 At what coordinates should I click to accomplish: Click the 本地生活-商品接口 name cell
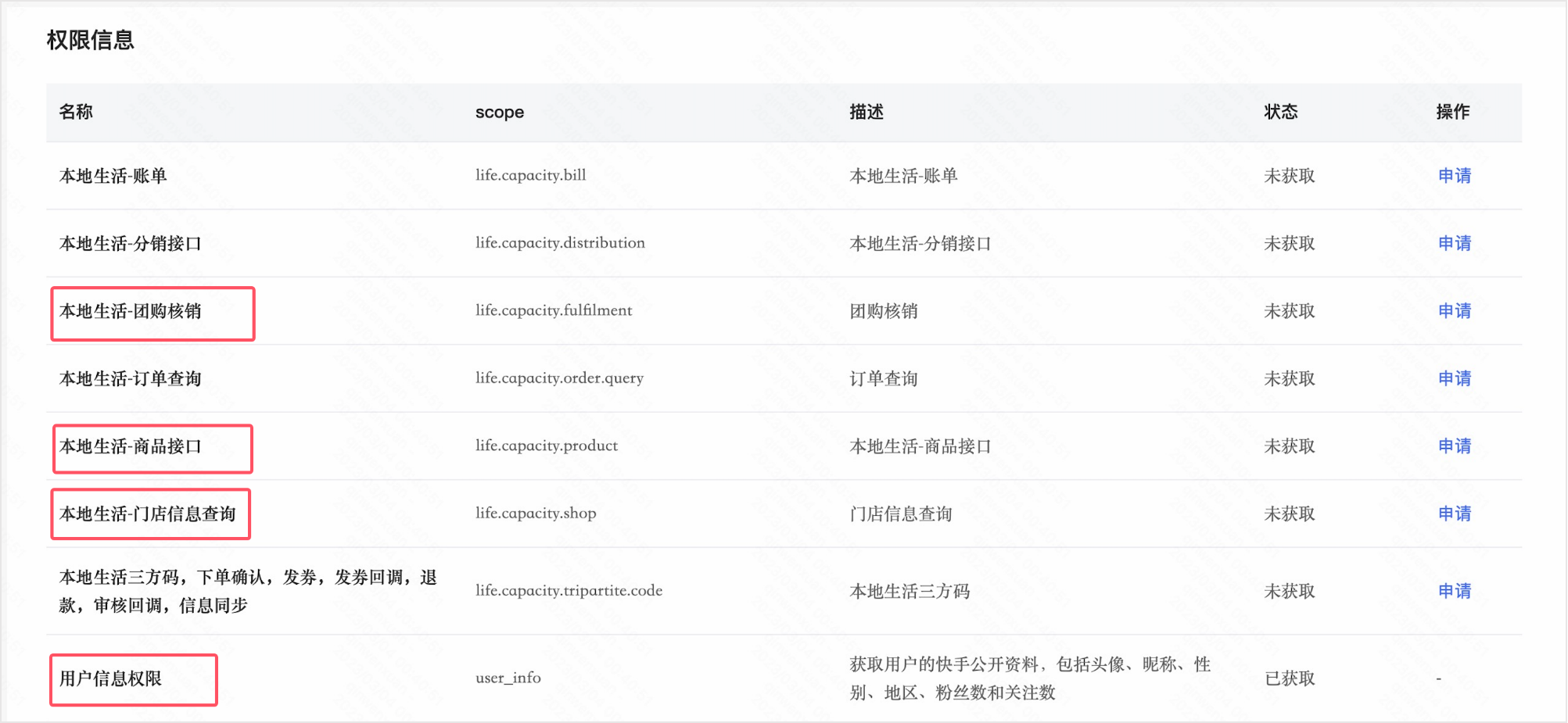click(131, 447)
